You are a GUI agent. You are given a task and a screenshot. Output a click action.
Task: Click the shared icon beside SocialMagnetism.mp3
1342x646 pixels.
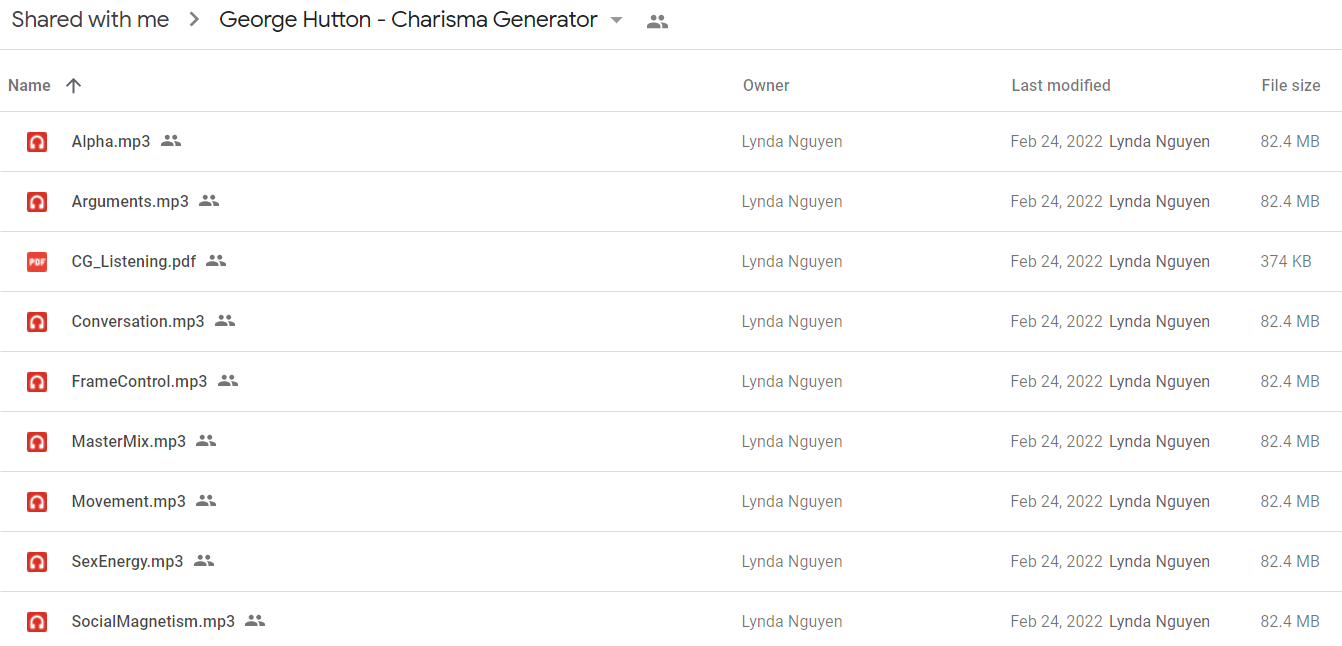(x=255, y=621)
